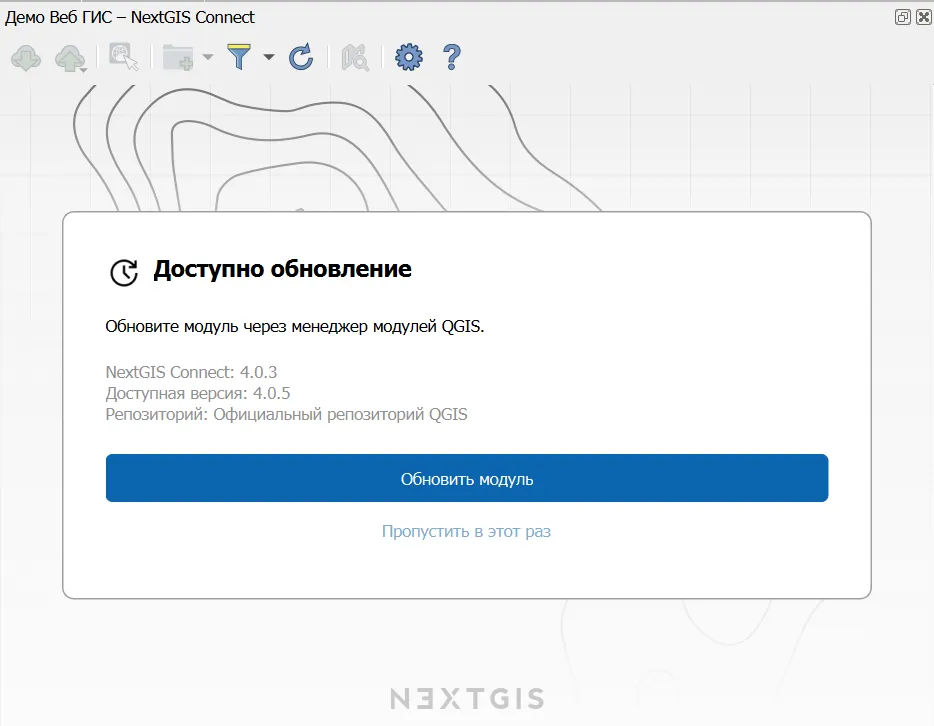Expand the new resource dropdown arrow
Image resolution: width=934 pixels, height=726 pixels.
(x=207, y=57)
